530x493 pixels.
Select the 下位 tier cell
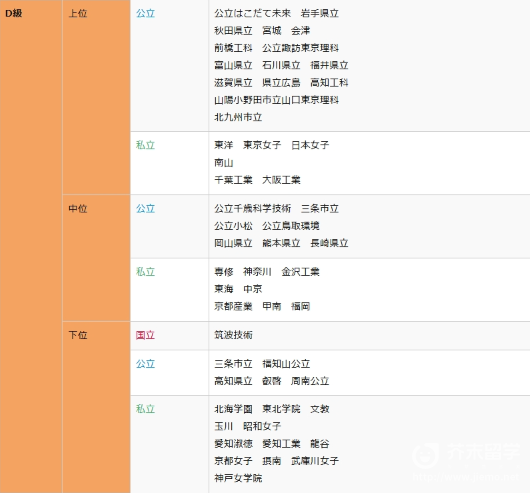pos(96,408)
